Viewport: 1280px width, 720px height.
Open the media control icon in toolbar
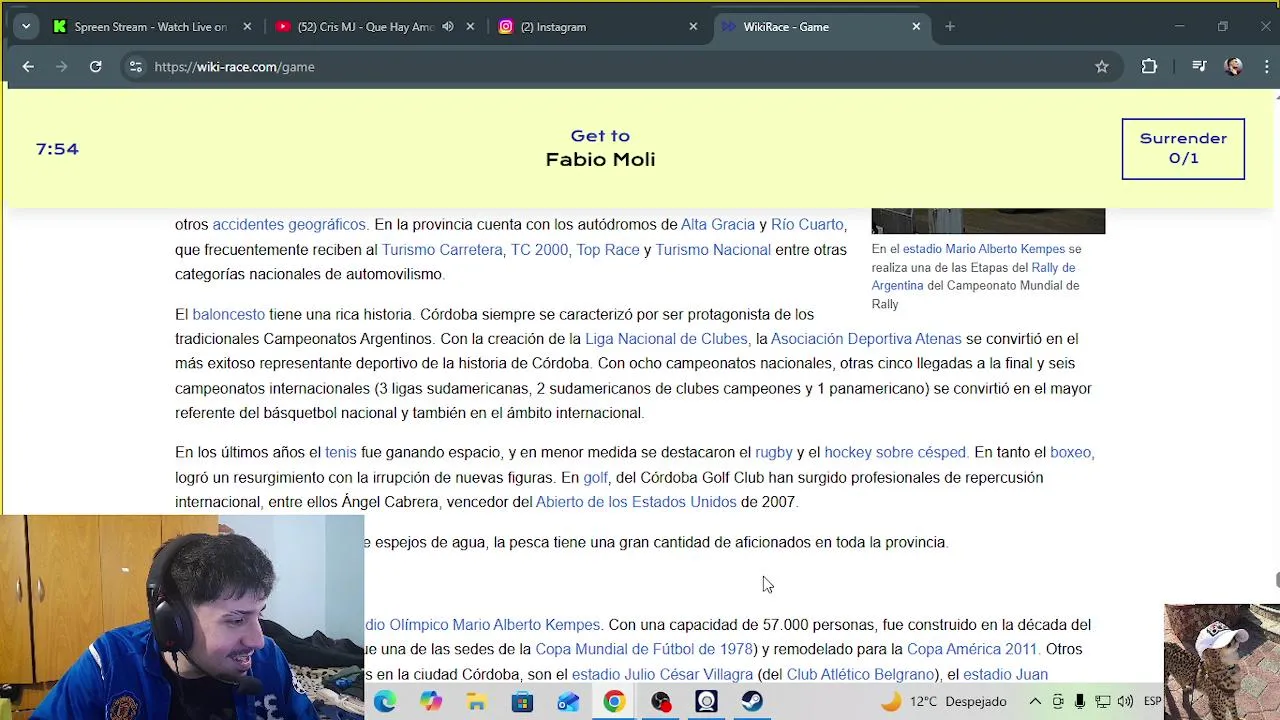(x=1199, y=67)
